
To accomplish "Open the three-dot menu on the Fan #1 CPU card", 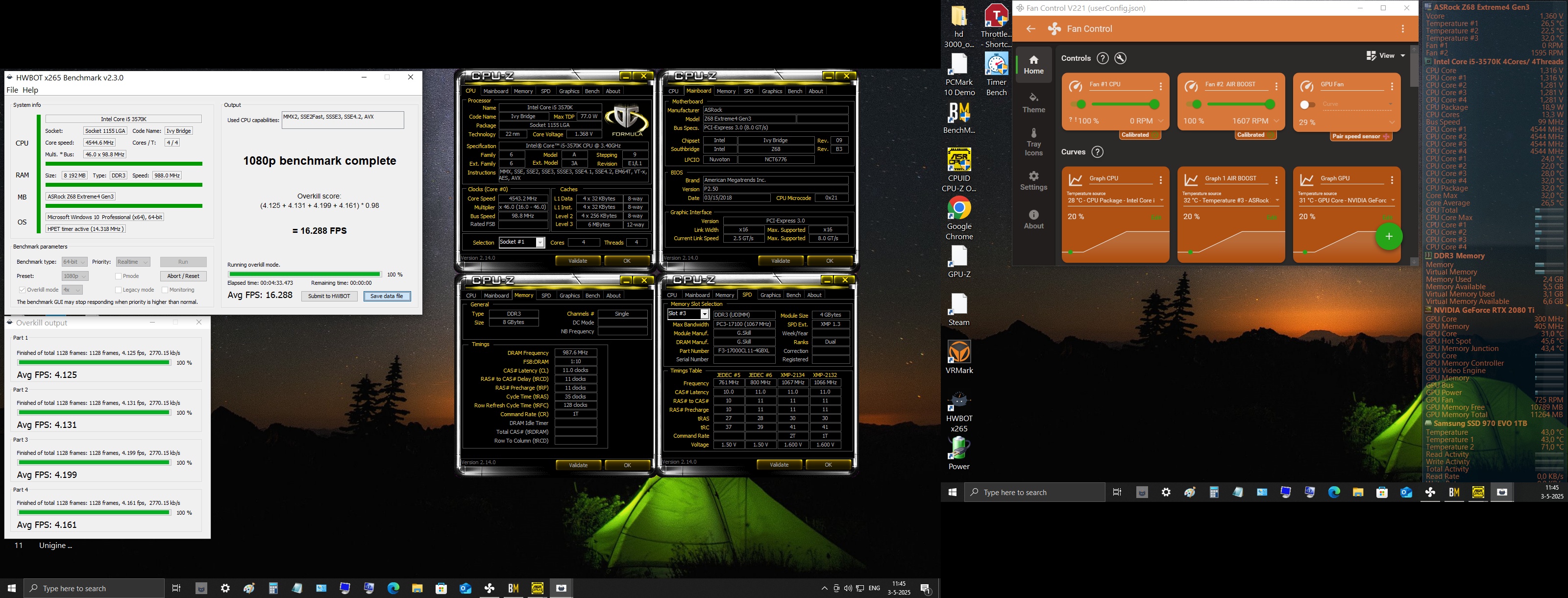I will tap(1161, 86).
